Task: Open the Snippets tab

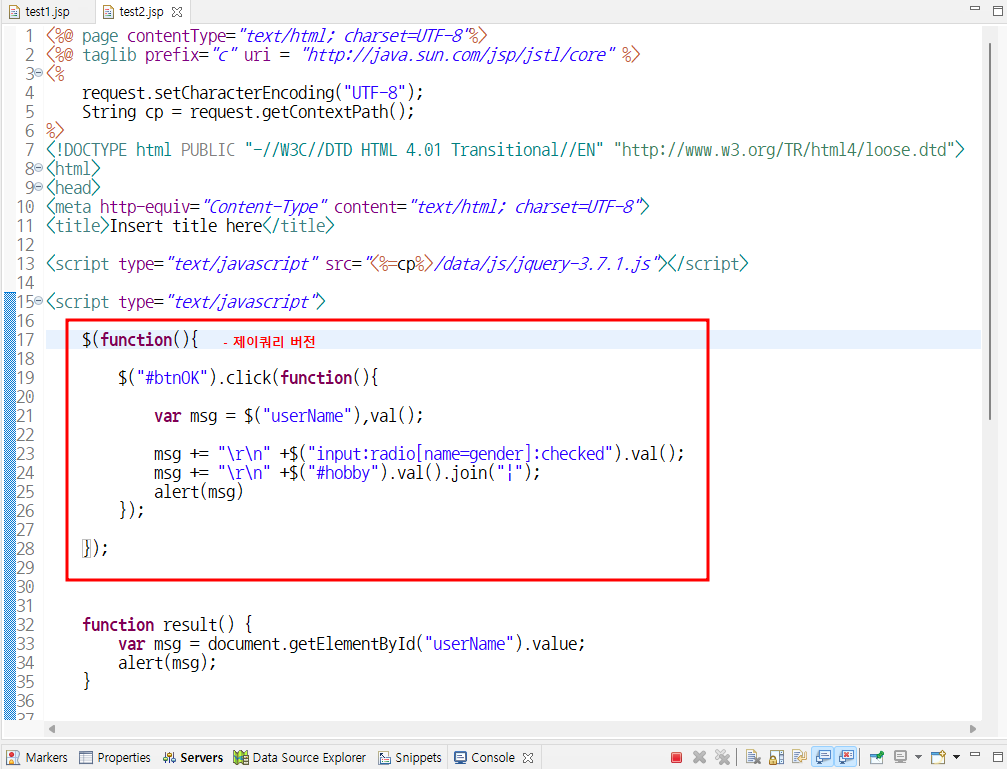Action: (410, 757)
